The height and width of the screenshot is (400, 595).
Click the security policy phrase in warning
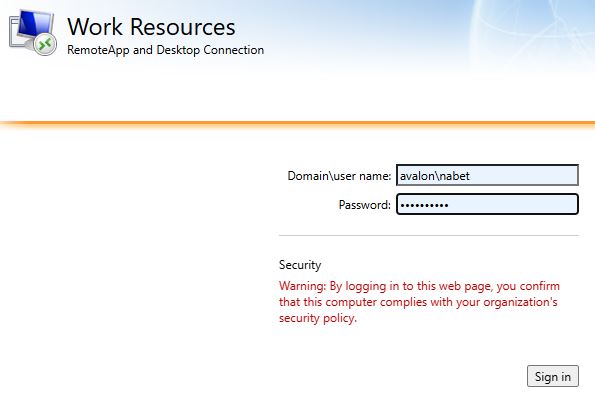[x=318, y=318]
